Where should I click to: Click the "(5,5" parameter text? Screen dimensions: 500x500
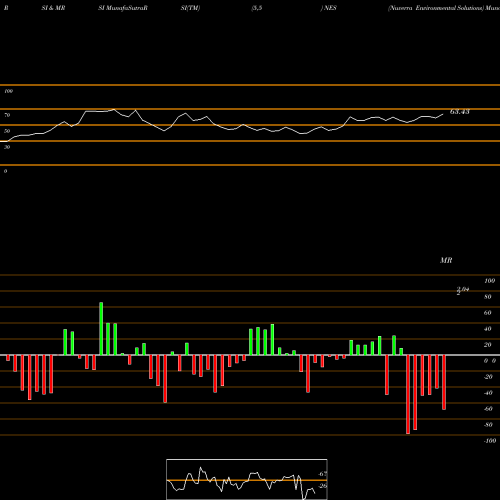coord(257,8)
